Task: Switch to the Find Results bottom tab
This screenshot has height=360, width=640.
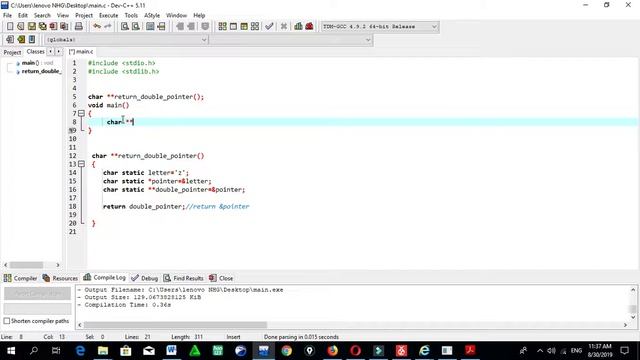Action: (x=184, y=278)
